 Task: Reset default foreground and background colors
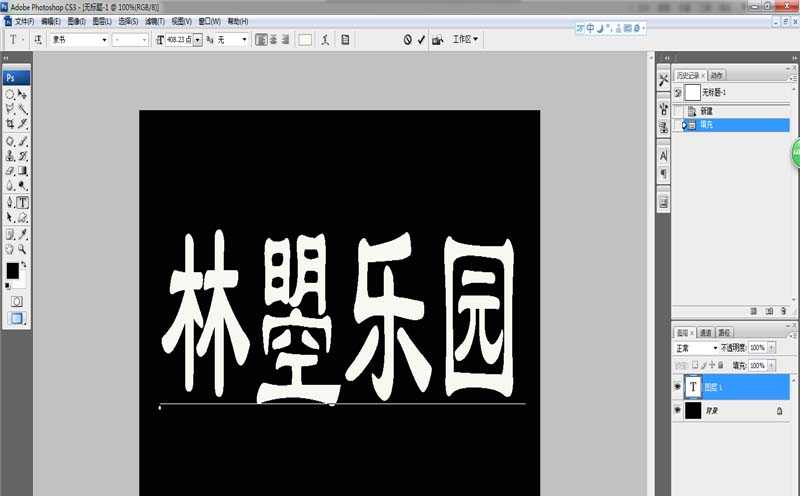pyautogui.click(x=7, y=286)
